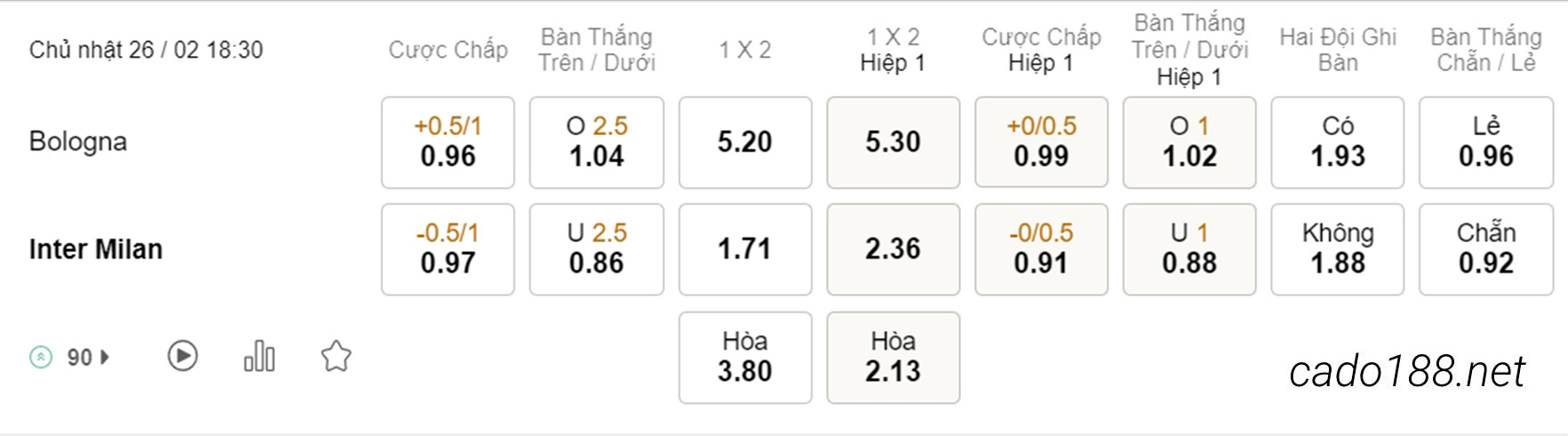Viewport: 1568px width, 436px height.
Task: Pick Over 2.5 goals at 1.04
Action: tap(596, 142)
